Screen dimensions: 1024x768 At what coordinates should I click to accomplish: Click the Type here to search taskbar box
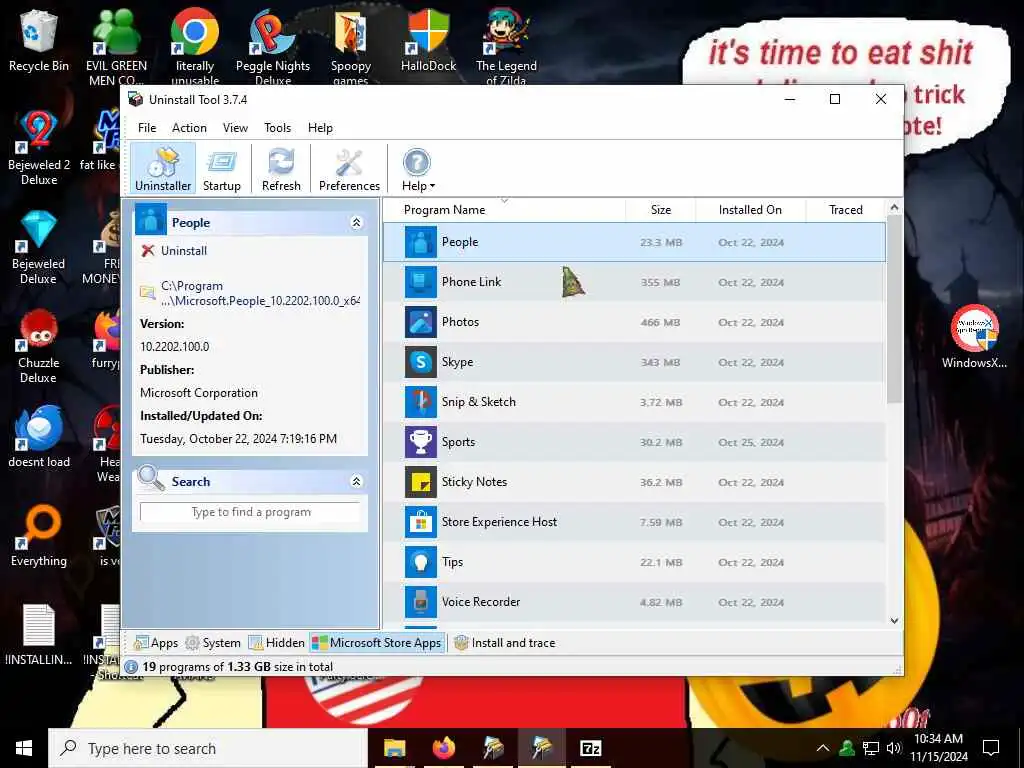[x=208, y=748]
